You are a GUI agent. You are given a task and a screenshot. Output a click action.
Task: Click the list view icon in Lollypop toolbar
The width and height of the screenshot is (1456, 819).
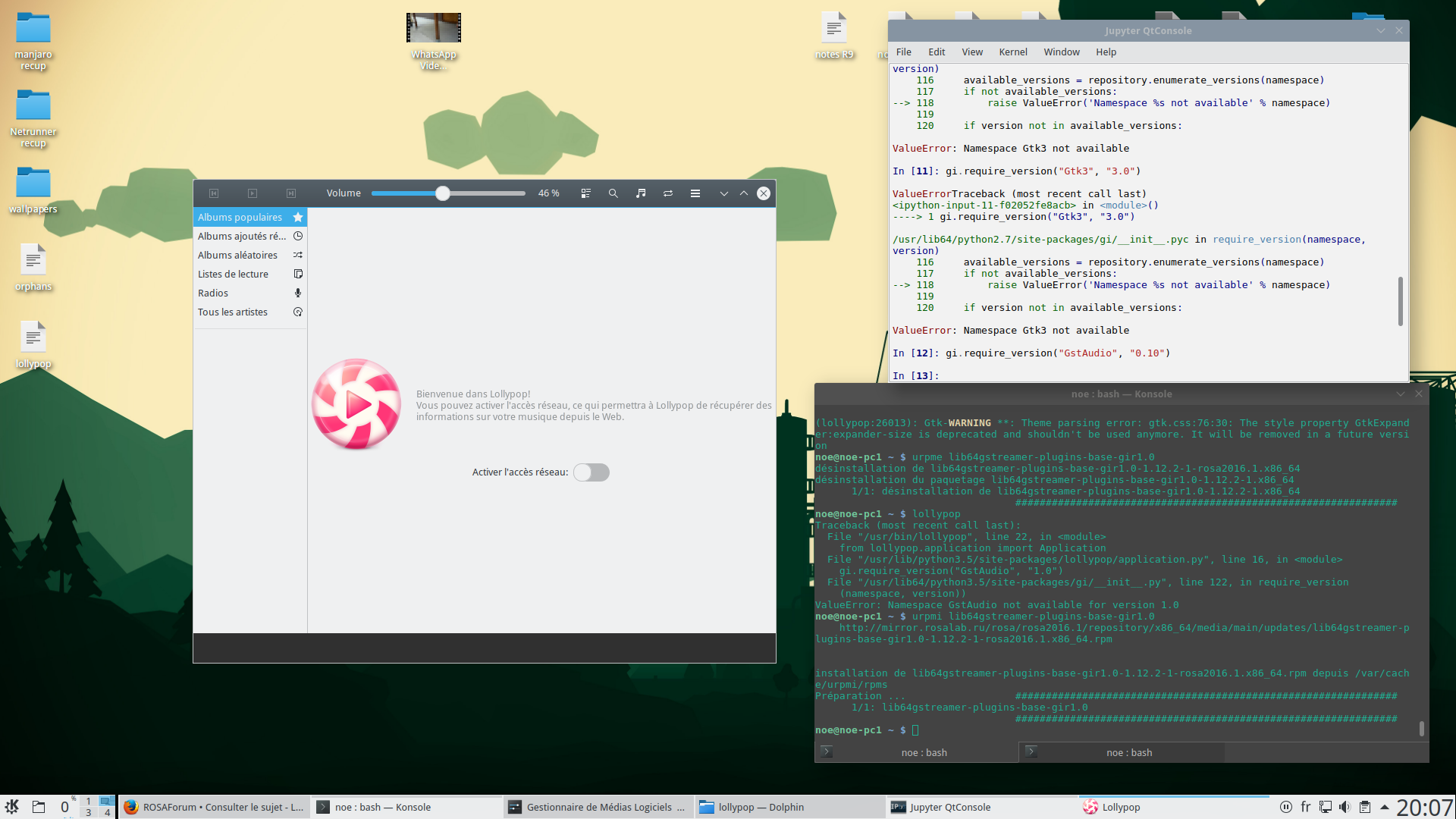(x=585, y=193)
